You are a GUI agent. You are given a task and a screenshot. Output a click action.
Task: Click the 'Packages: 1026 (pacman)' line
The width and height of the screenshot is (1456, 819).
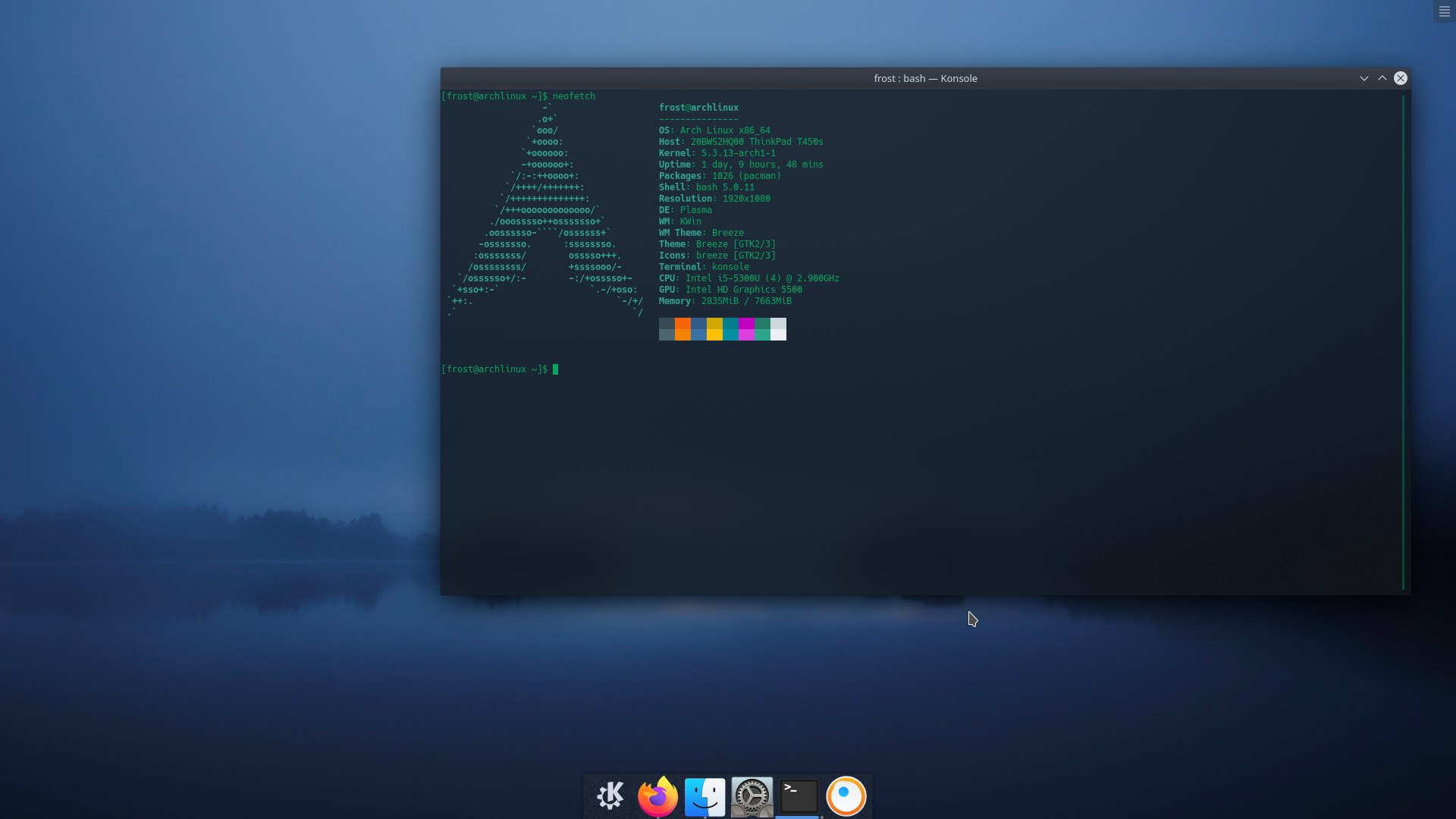coord(720,176)
